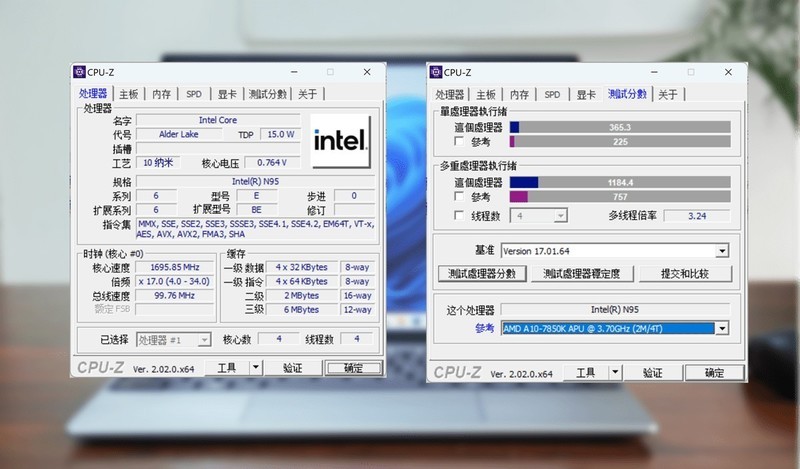Open the 显卡 tab in the right window

(x=586, y=94)
